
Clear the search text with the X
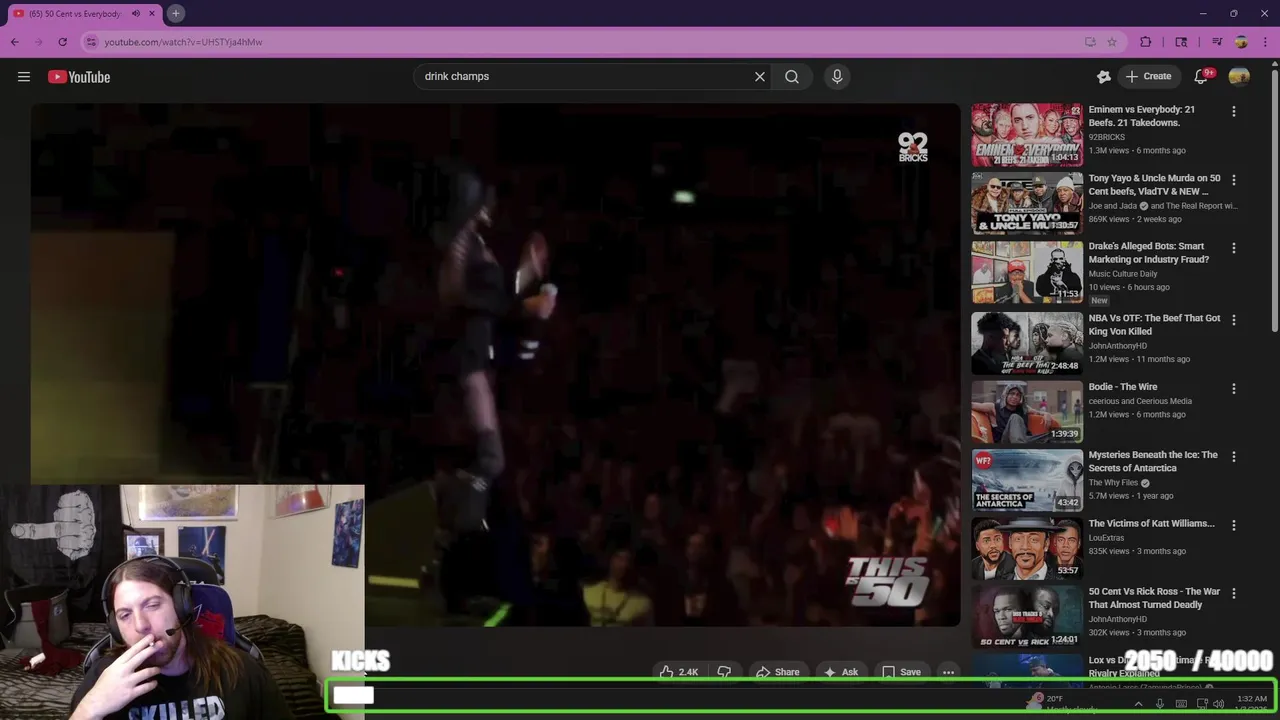point(760,76)
